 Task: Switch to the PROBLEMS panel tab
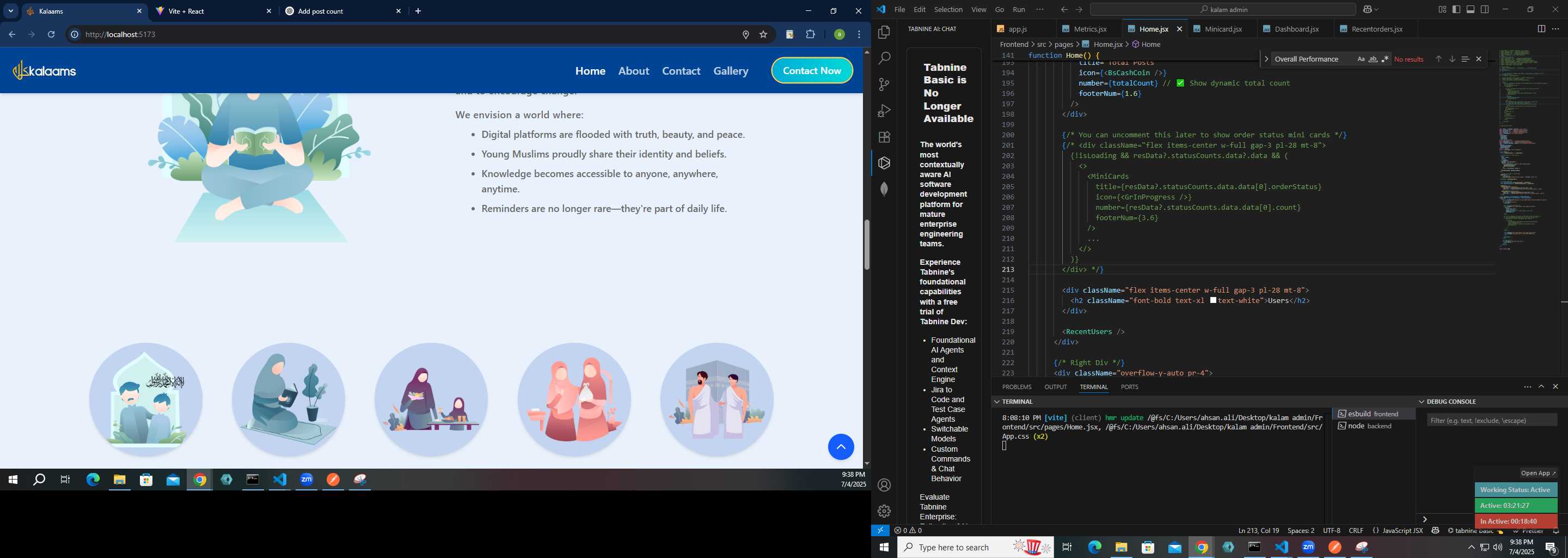point(1016,387)
